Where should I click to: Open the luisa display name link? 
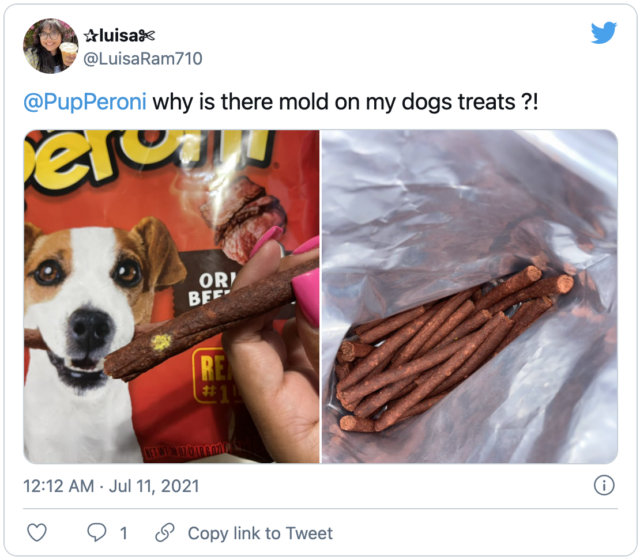pos(119,36)
